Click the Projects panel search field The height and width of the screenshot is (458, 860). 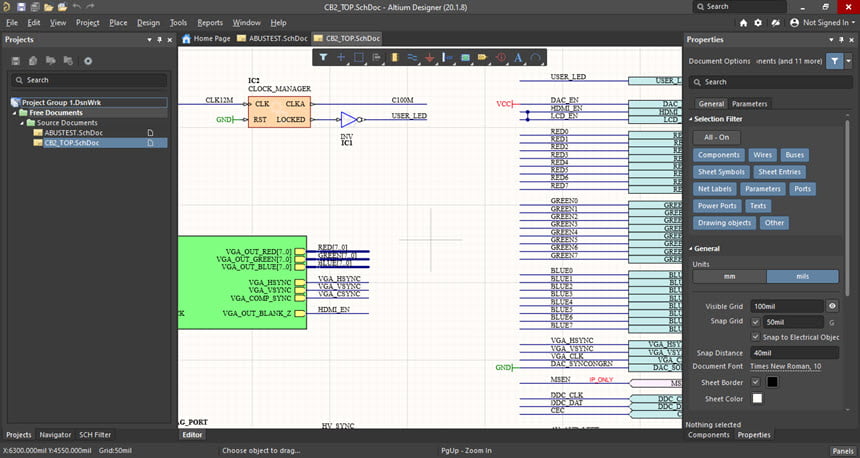coord(88,80)
